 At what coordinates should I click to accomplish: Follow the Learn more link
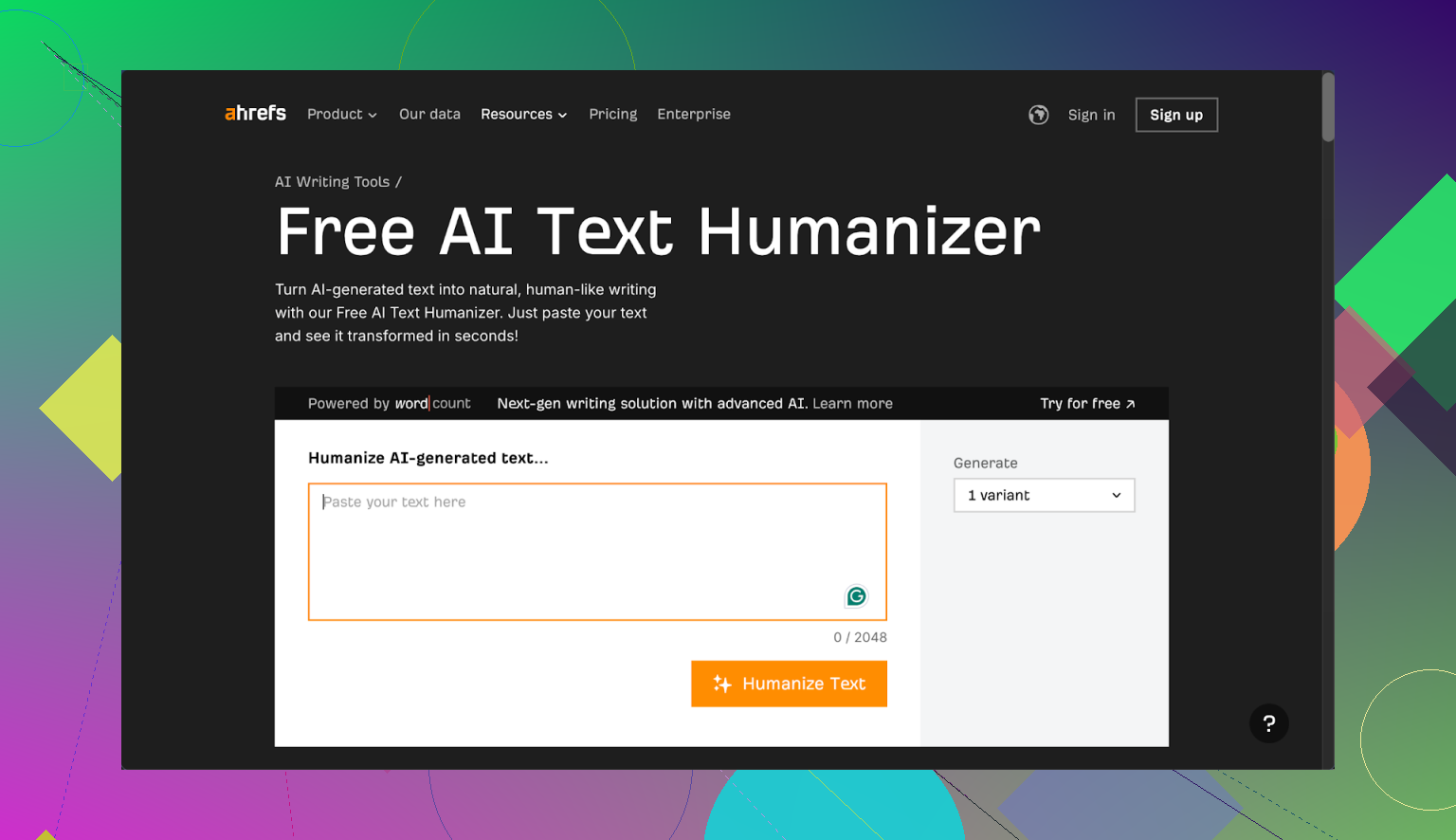852,404
